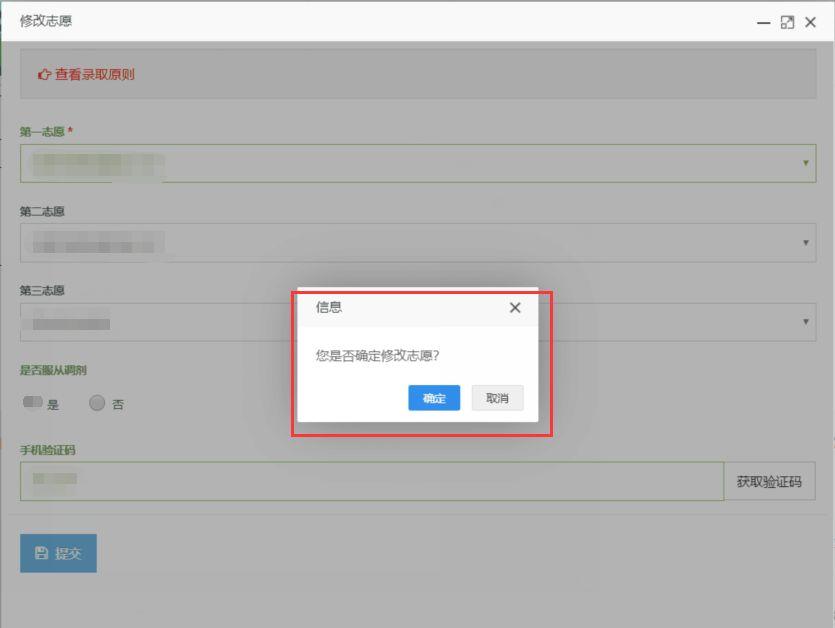
Task: Click the floppy disk icon on 提交
Action: pyautogui.click(x=41, y=553)
